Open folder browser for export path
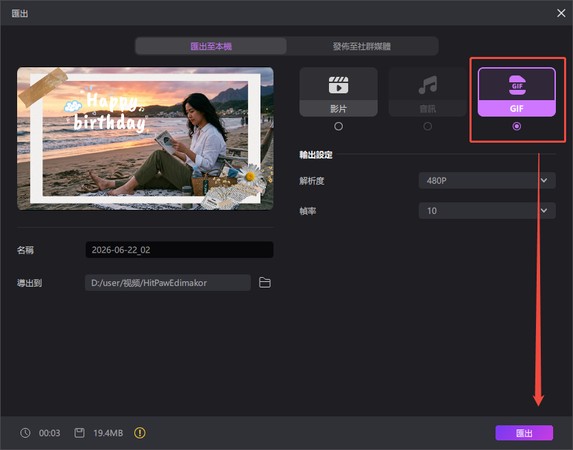This screenshot has width=573, height=450. click(x=265, y=283)
